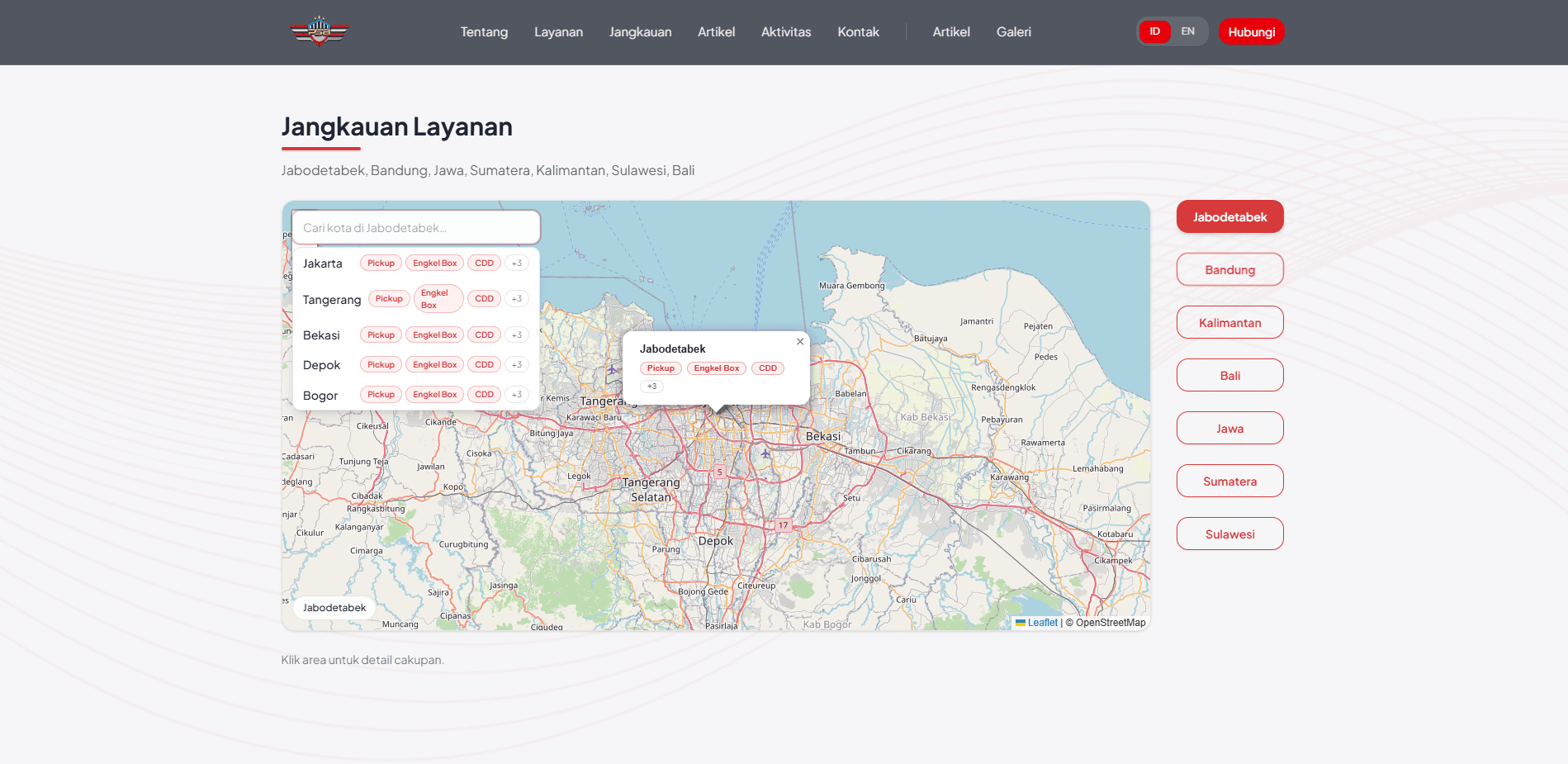The height and width of the screenshot is (764, 1568).
Task: Close the Jabodetabek map popup
Action: (799, 342)
